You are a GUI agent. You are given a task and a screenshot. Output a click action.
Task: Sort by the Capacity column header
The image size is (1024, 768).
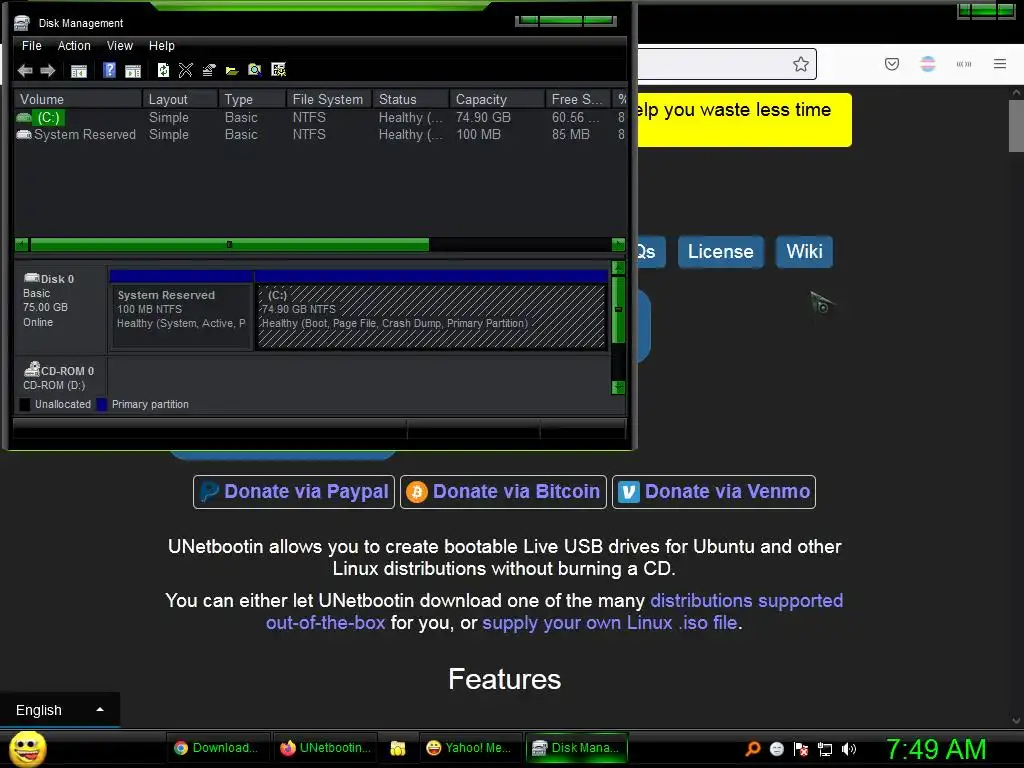[497, 99]
